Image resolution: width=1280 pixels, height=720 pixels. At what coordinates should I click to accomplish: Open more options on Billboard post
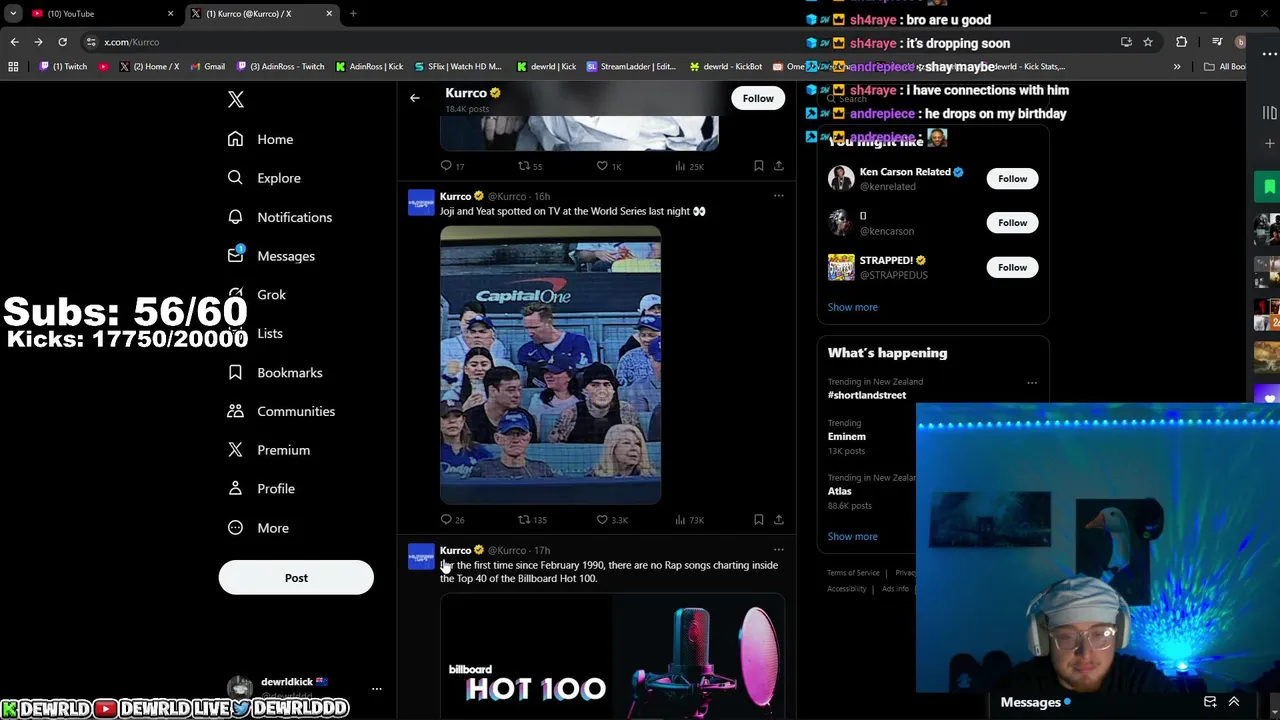778,550
